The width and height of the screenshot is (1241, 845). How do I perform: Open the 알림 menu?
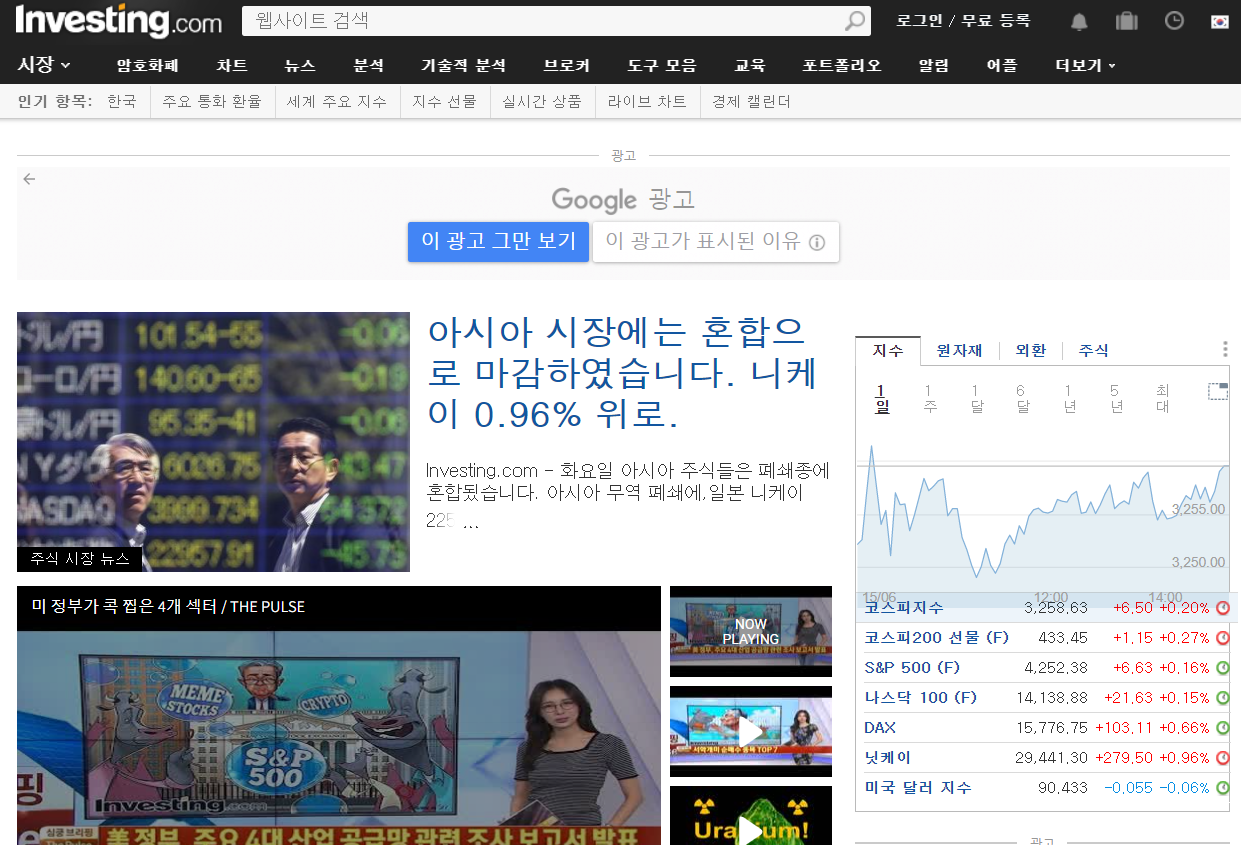click(x=934, y=66)
